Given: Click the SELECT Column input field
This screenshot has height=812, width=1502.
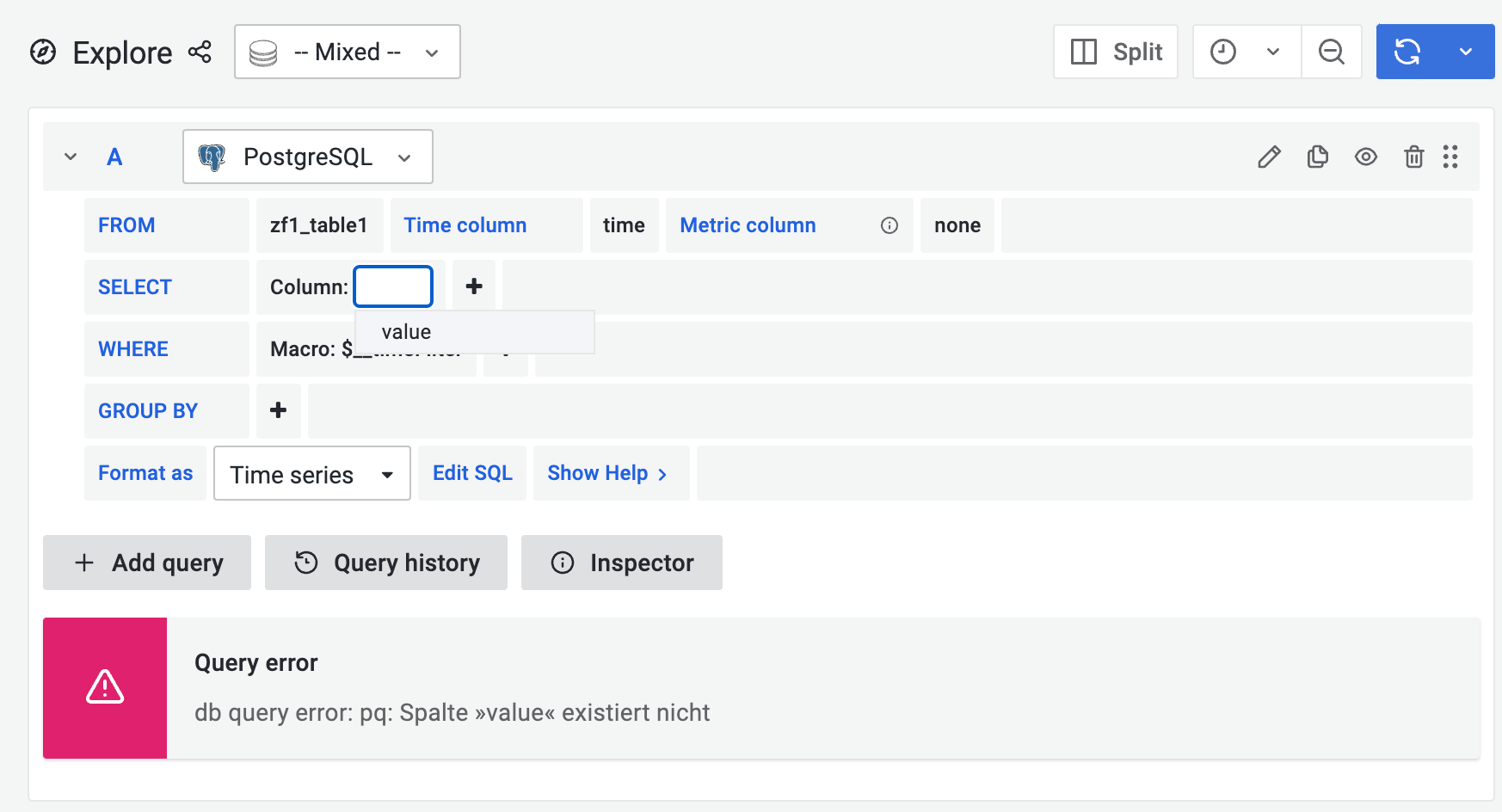Looking at the screenshot, I should click(x=393, y=286).
